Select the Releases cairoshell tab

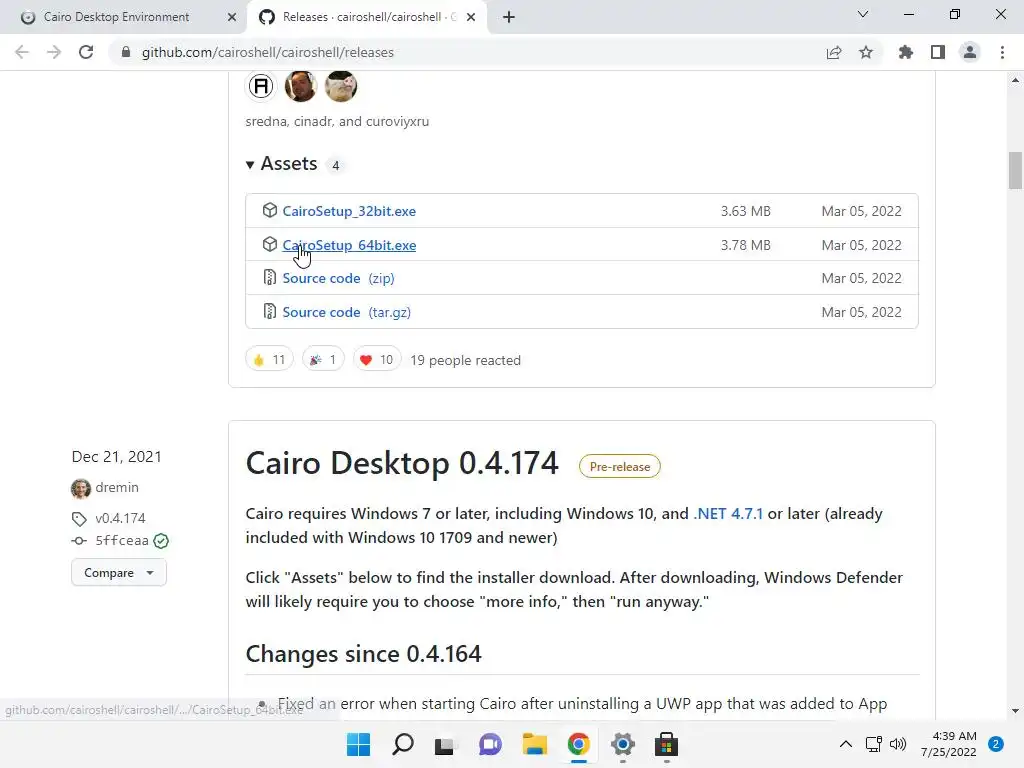pyautogui.click(x=369, y=17)
